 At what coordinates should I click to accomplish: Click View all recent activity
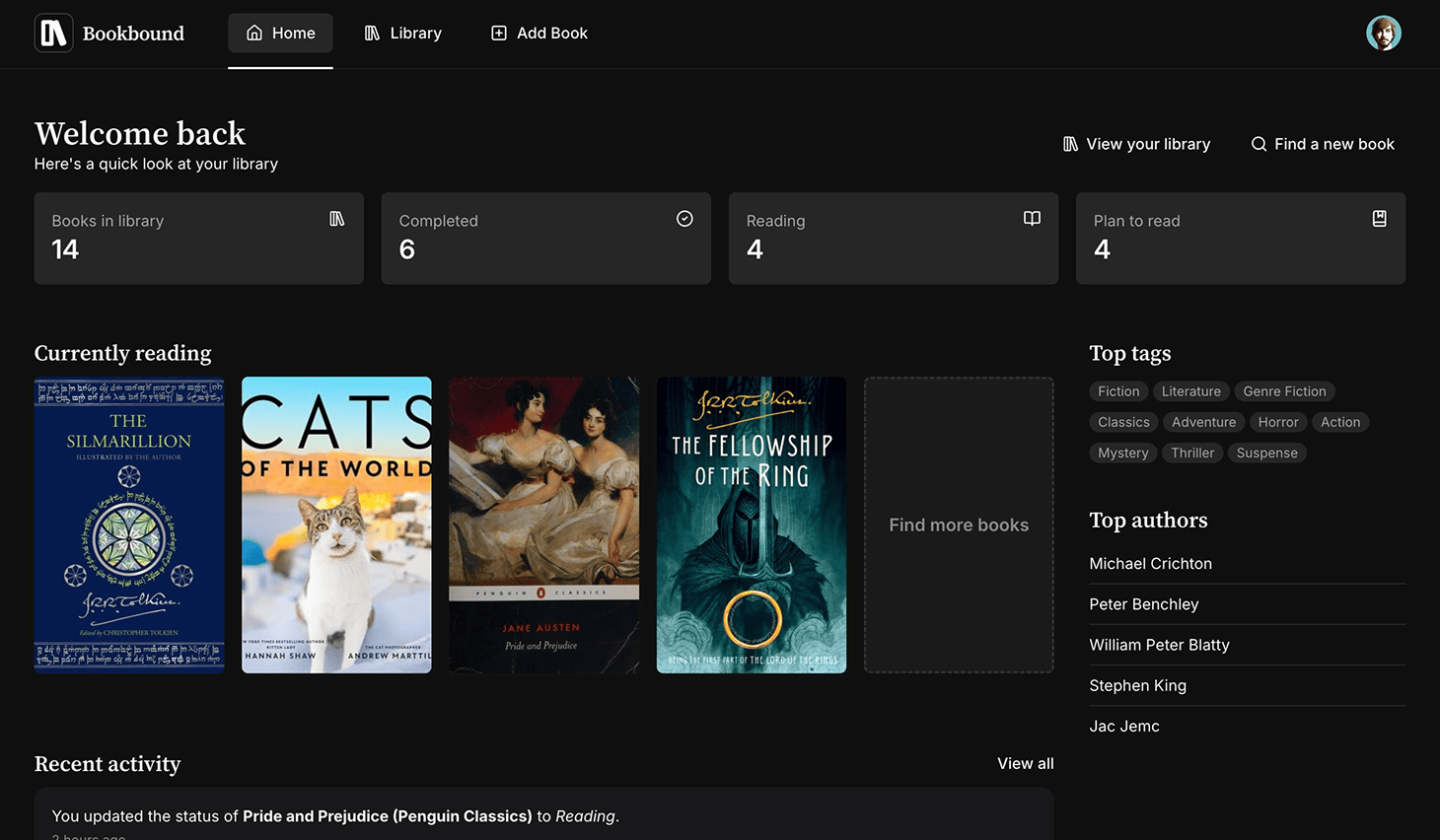tap(1025, 764)
